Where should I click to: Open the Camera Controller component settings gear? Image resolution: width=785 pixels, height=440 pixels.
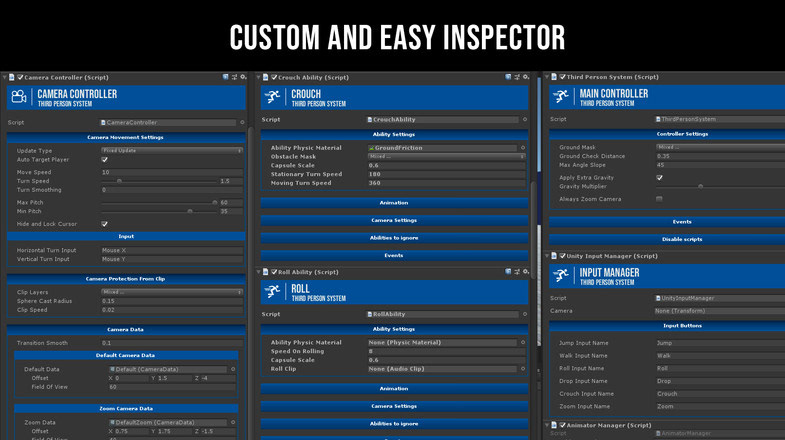pyautogui.click(x=243, y=77)
